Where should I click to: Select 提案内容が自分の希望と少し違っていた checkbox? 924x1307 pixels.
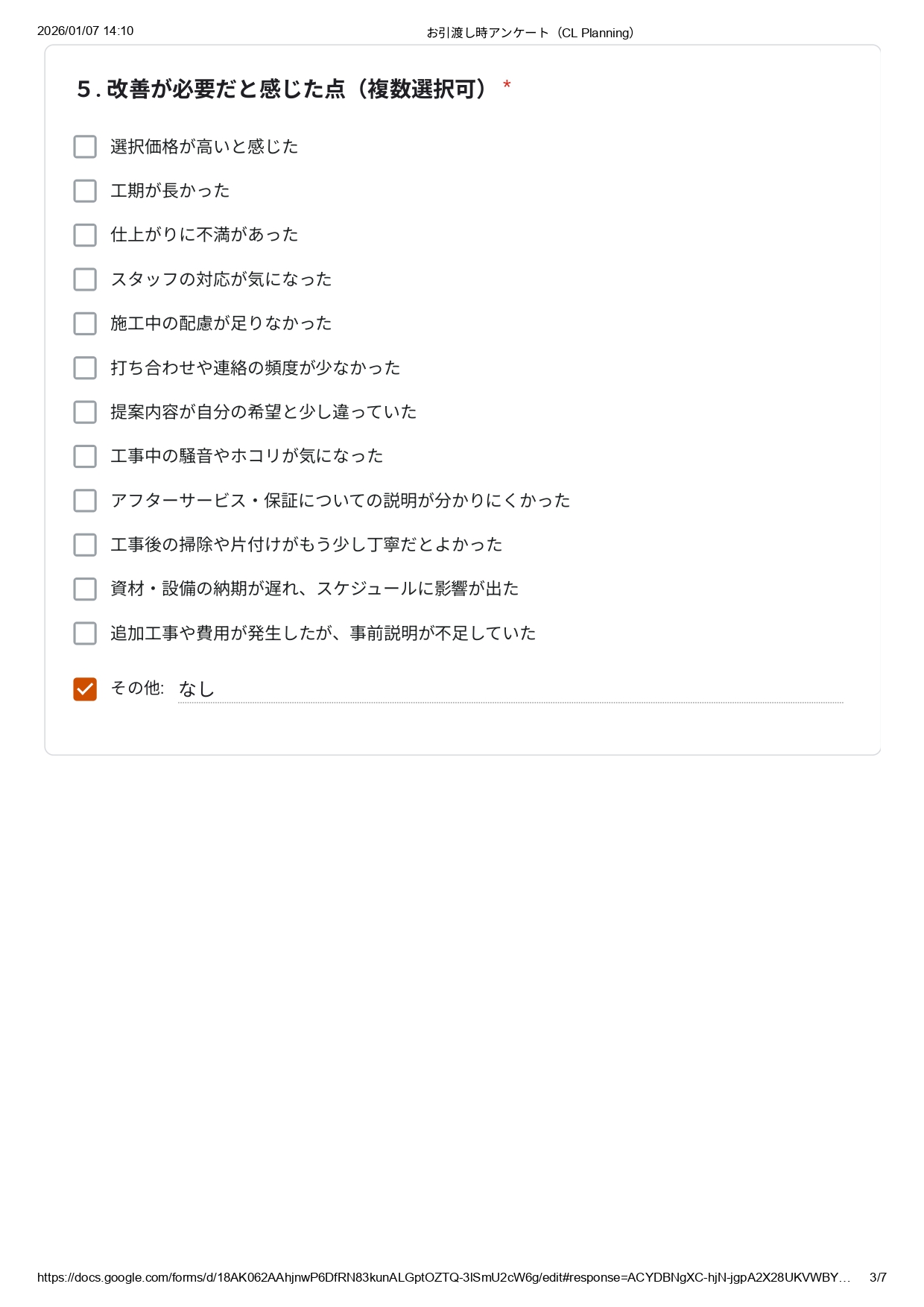click(85, 412)
